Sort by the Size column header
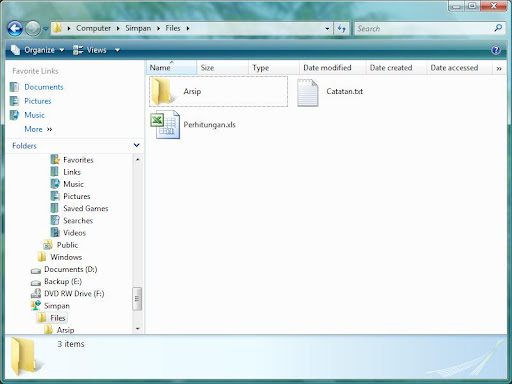 (x=222, y=68)
